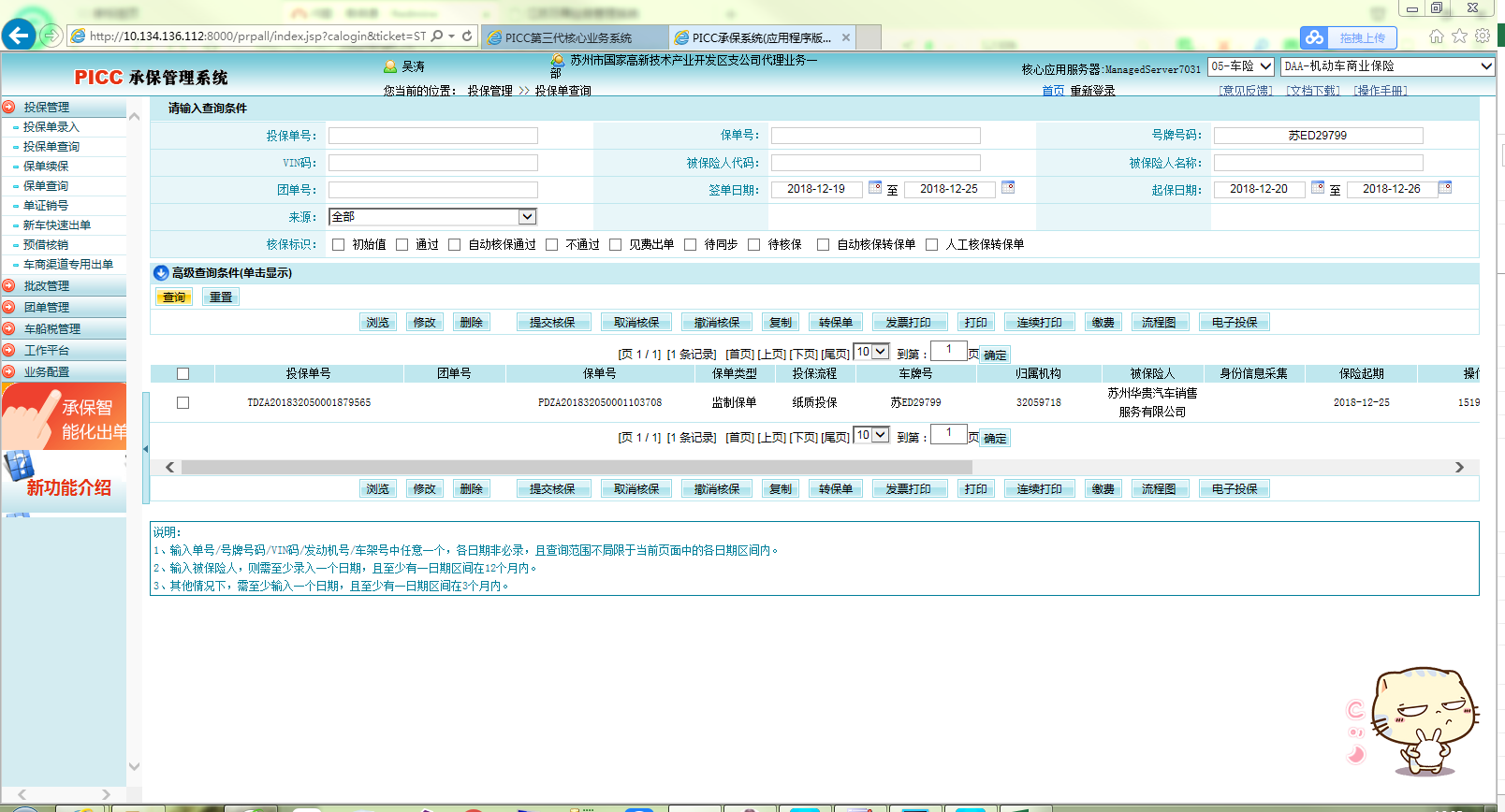Open browser home icon

[1437, 36]
